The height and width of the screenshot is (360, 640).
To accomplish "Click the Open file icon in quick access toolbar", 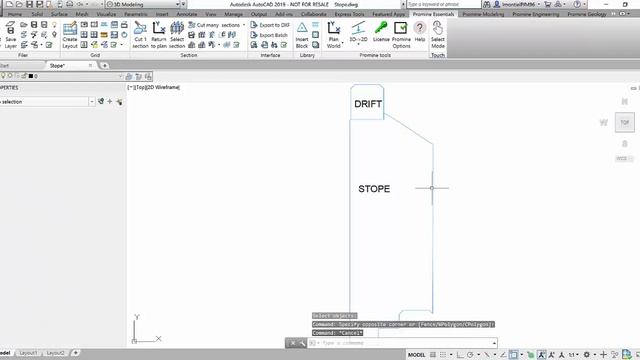I will 19,4.
